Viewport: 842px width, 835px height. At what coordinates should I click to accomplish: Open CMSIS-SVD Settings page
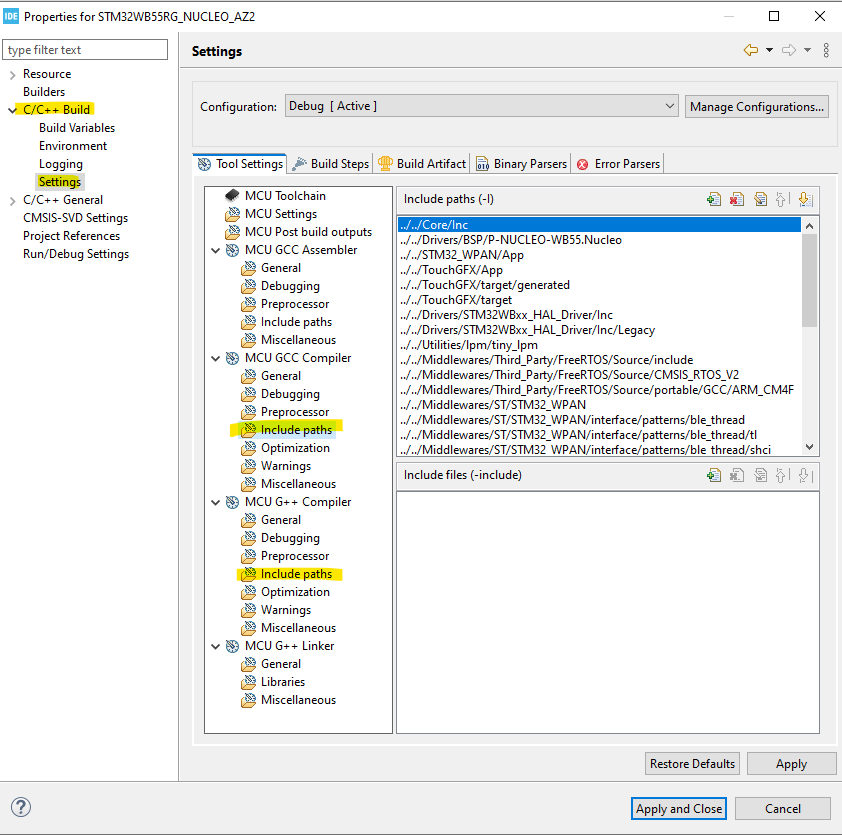tap(75, 218)
